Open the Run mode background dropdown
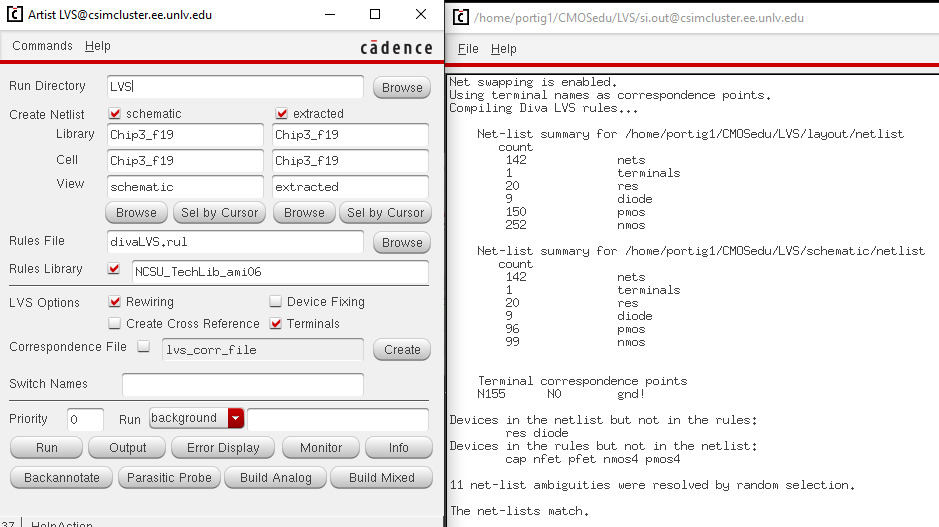Screen dimensions: 939x527 coord(235,419)
